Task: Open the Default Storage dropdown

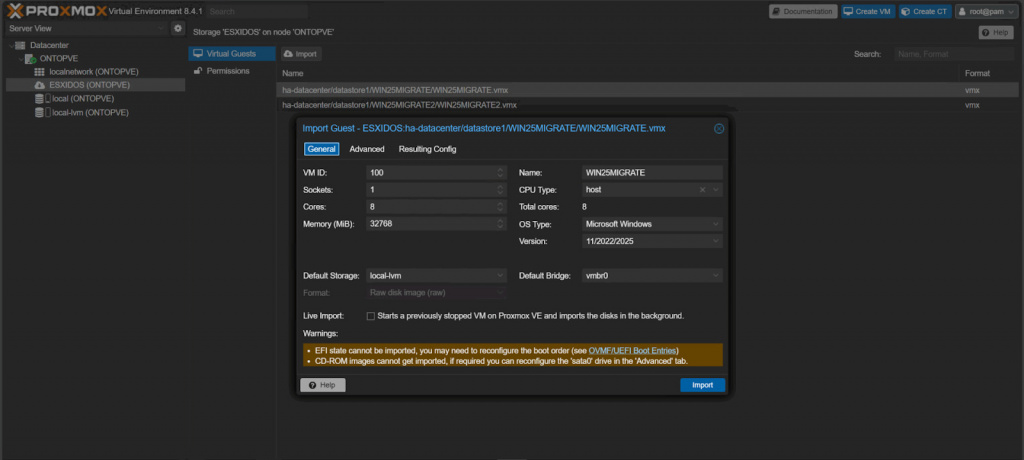Action: [x=501, y=276]
